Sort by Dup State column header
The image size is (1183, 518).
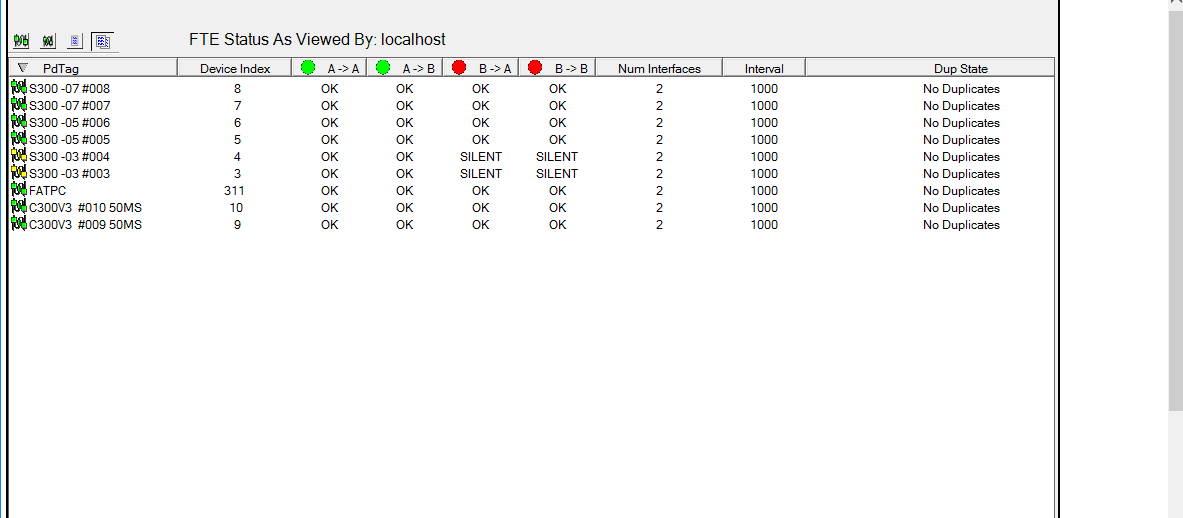930,68
